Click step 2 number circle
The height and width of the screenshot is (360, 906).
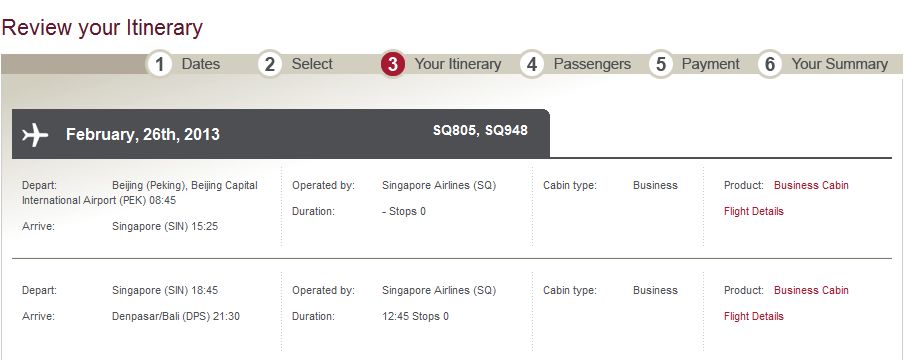pos(269,65)
